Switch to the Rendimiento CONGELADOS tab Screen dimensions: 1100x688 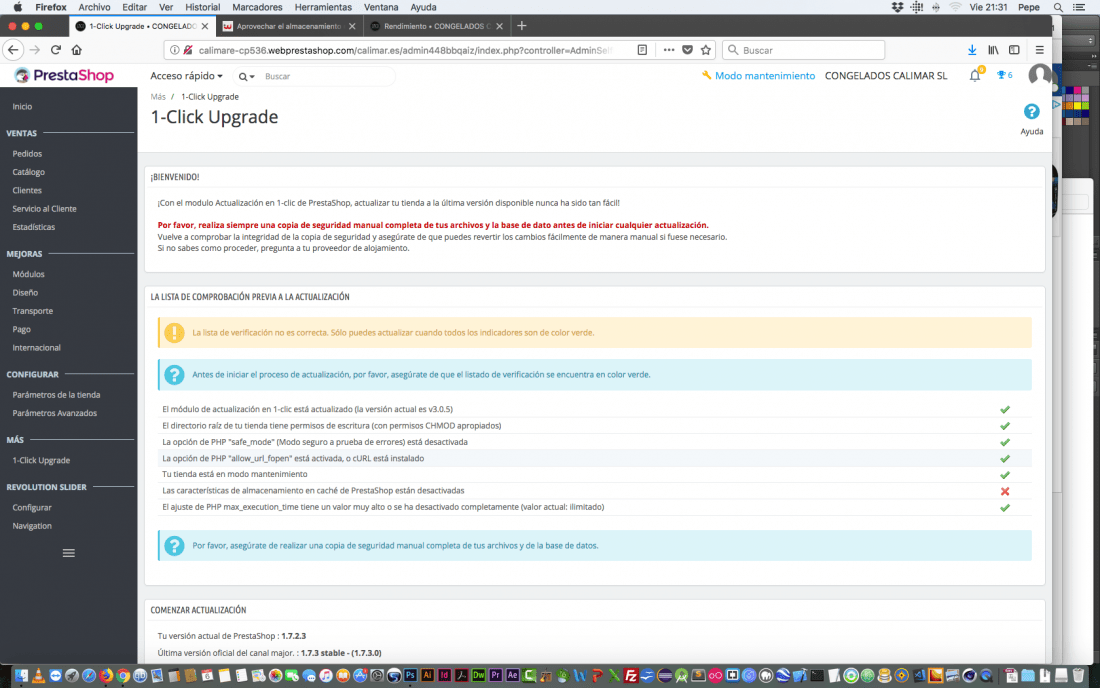point(435,26)
